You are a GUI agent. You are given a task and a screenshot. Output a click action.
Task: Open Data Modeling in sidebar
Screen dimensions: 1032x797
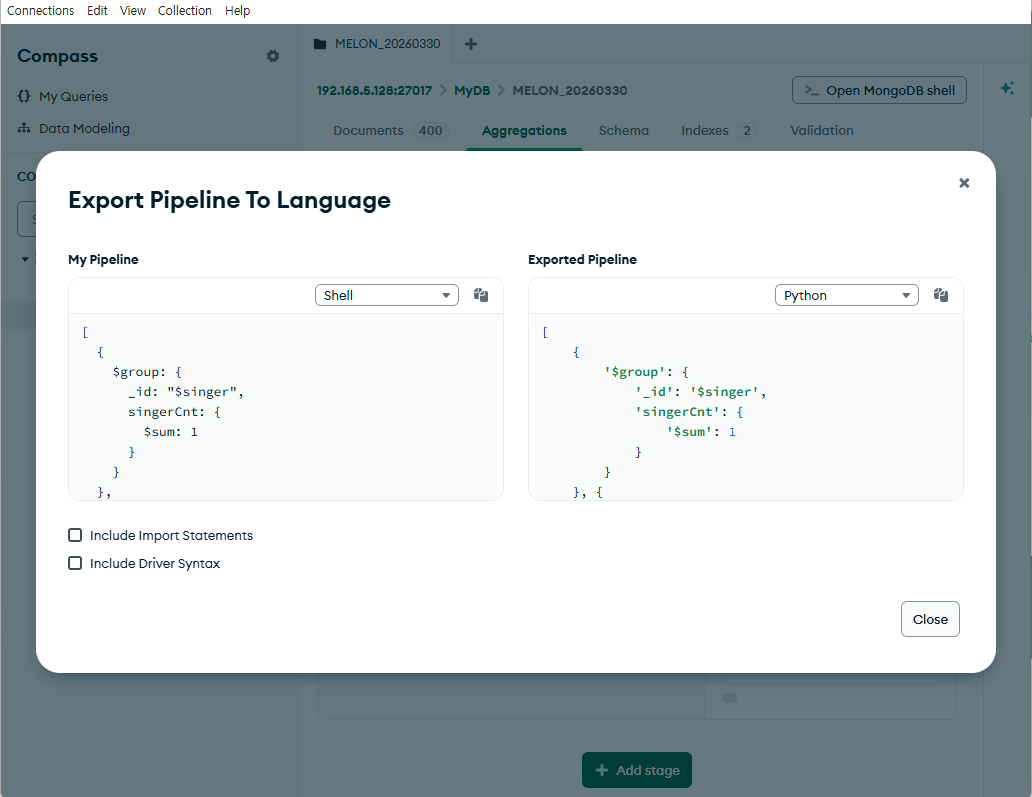(x=84, y=128)
